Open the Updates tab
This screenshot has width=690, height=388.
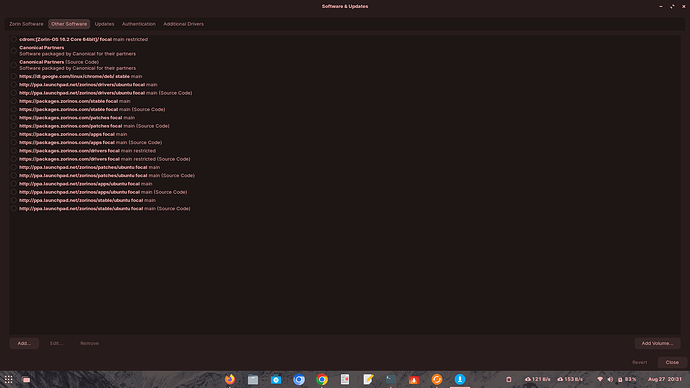[x=104, y=24]
